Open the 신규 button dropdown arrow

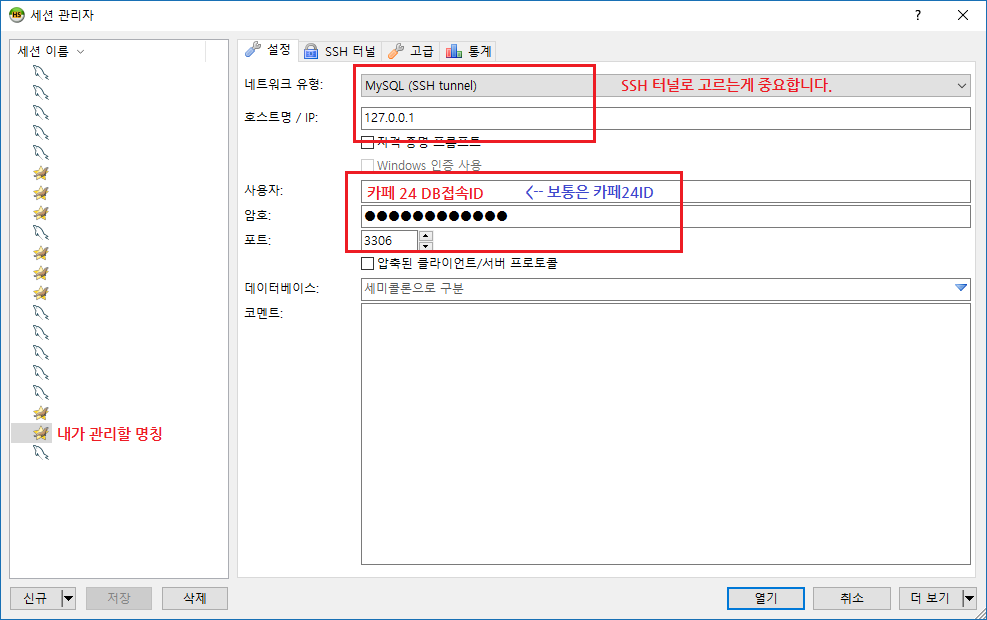68,598
